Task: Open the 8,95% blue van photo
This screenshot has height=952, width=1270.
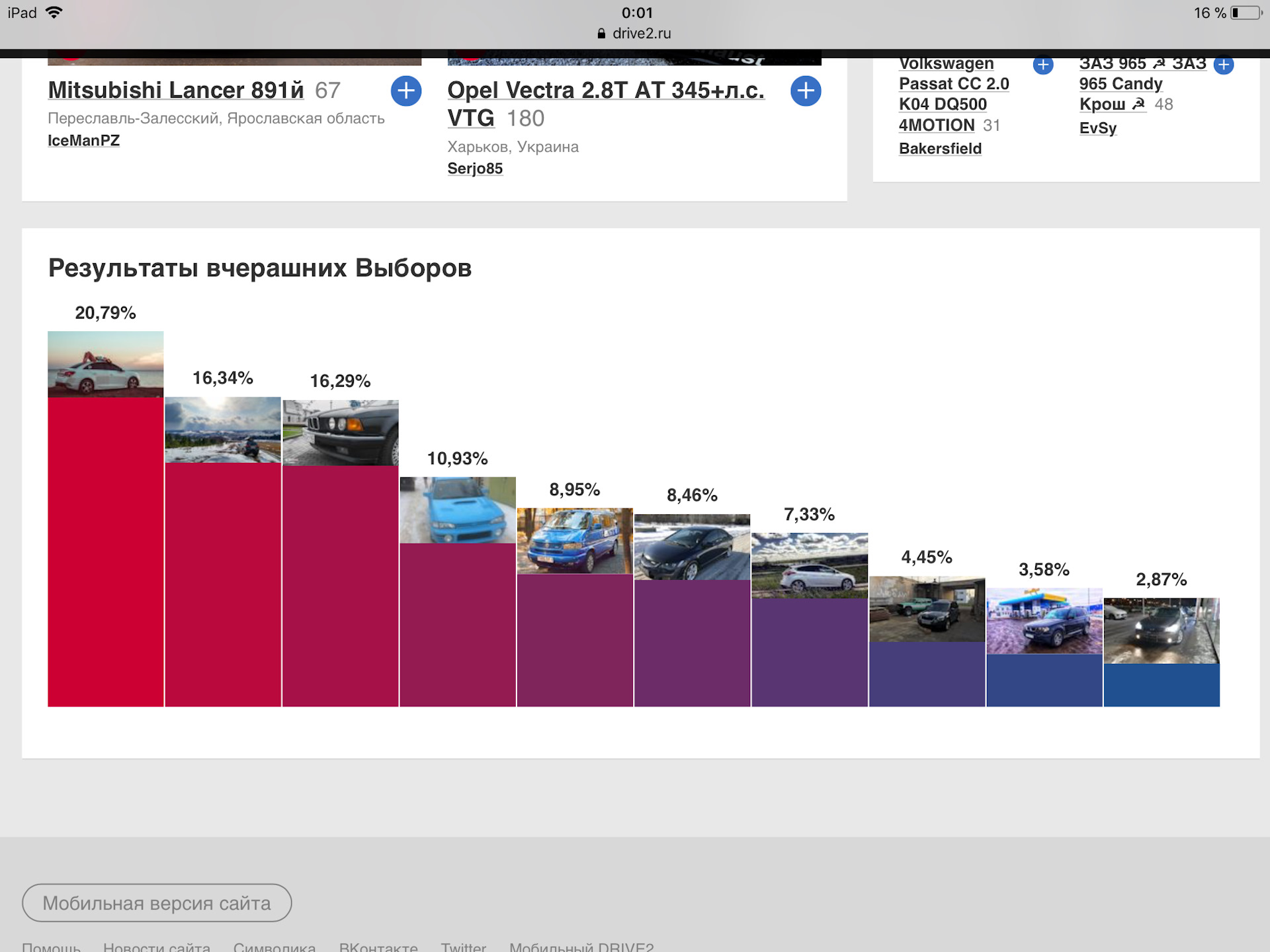Action: (x=575, y=541)
